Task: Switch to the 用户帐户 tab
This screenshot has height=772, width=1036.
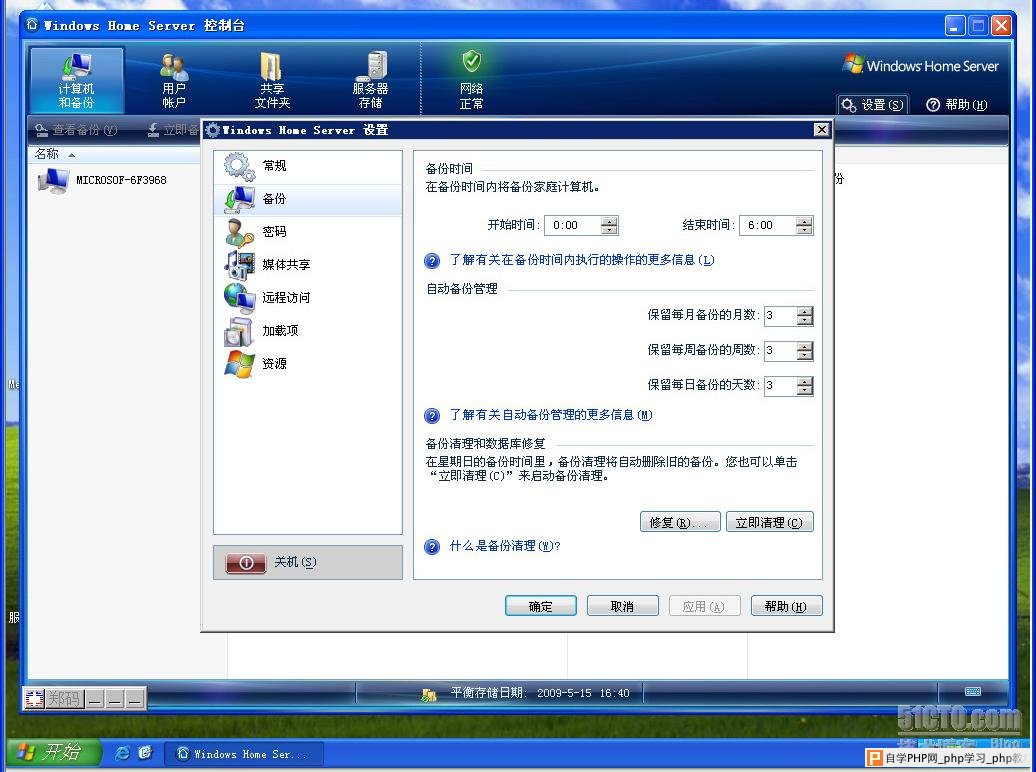Action: point(174,81)
